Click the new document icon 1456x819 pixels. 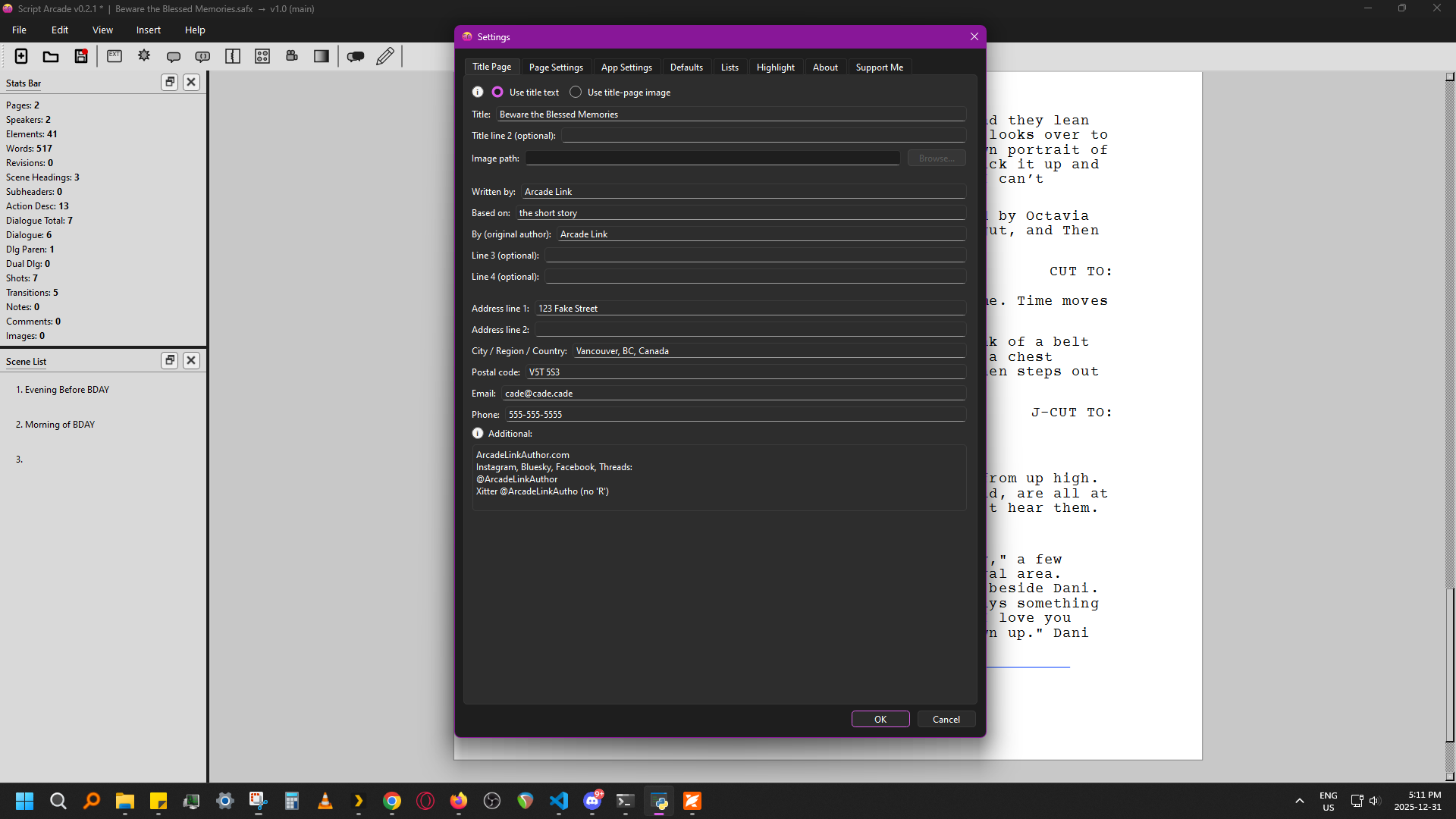coord(21,56)
